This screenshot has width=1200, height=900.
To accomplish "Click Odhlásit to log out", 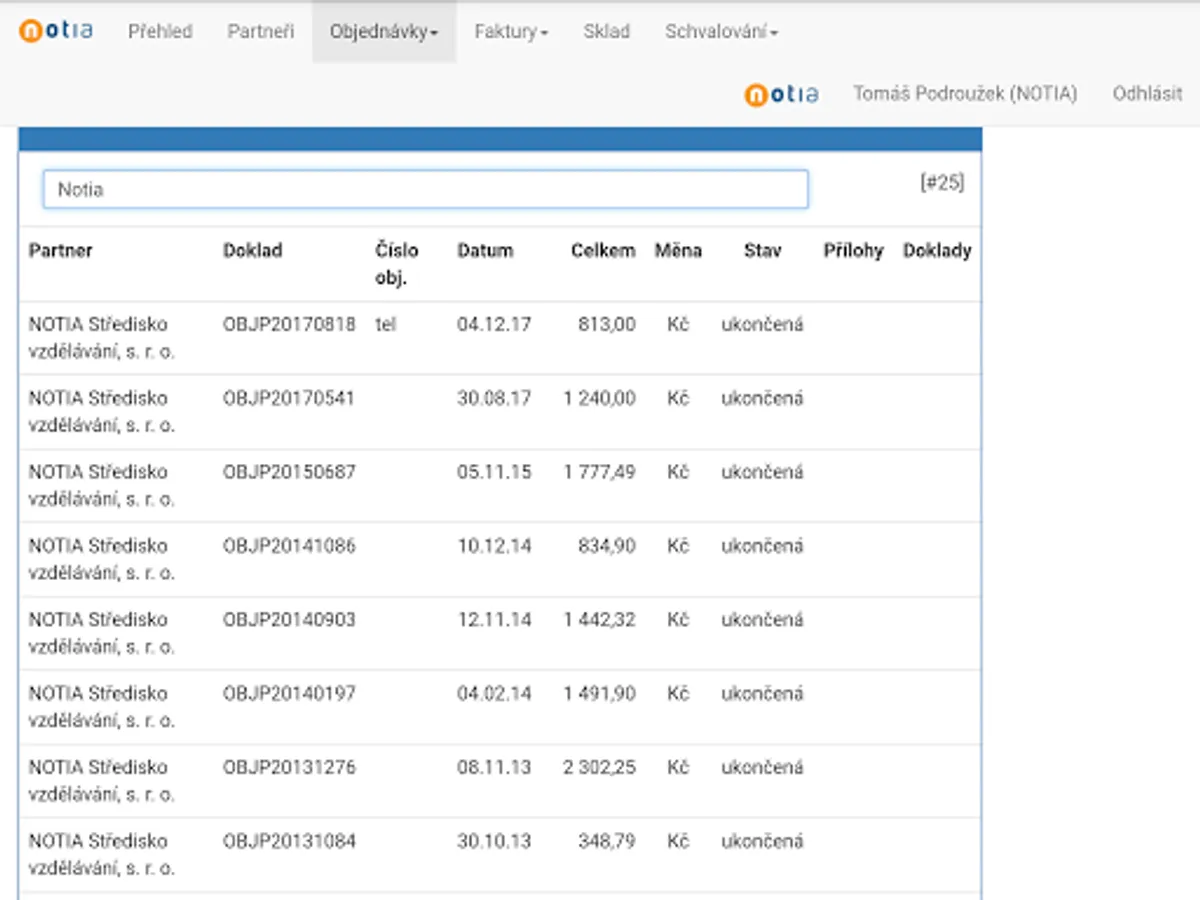I will tap(1147, 93).
